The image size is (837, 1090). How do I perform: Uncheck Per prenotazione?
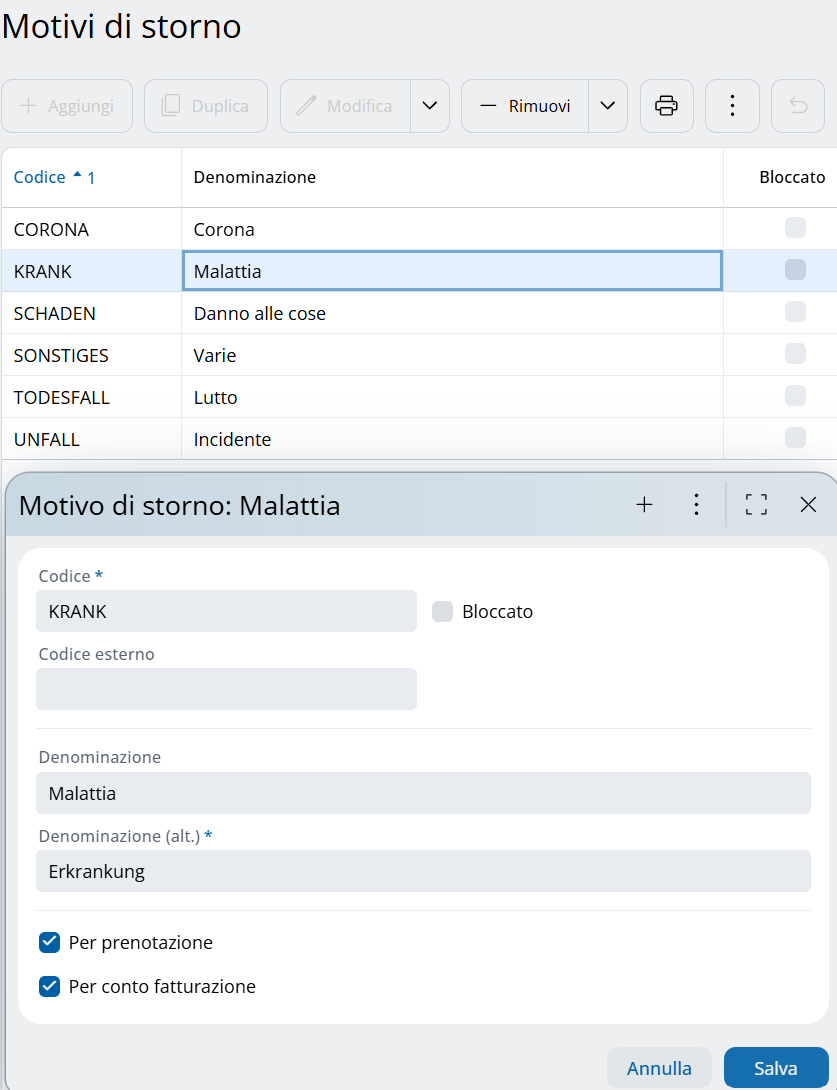point(50,943)
